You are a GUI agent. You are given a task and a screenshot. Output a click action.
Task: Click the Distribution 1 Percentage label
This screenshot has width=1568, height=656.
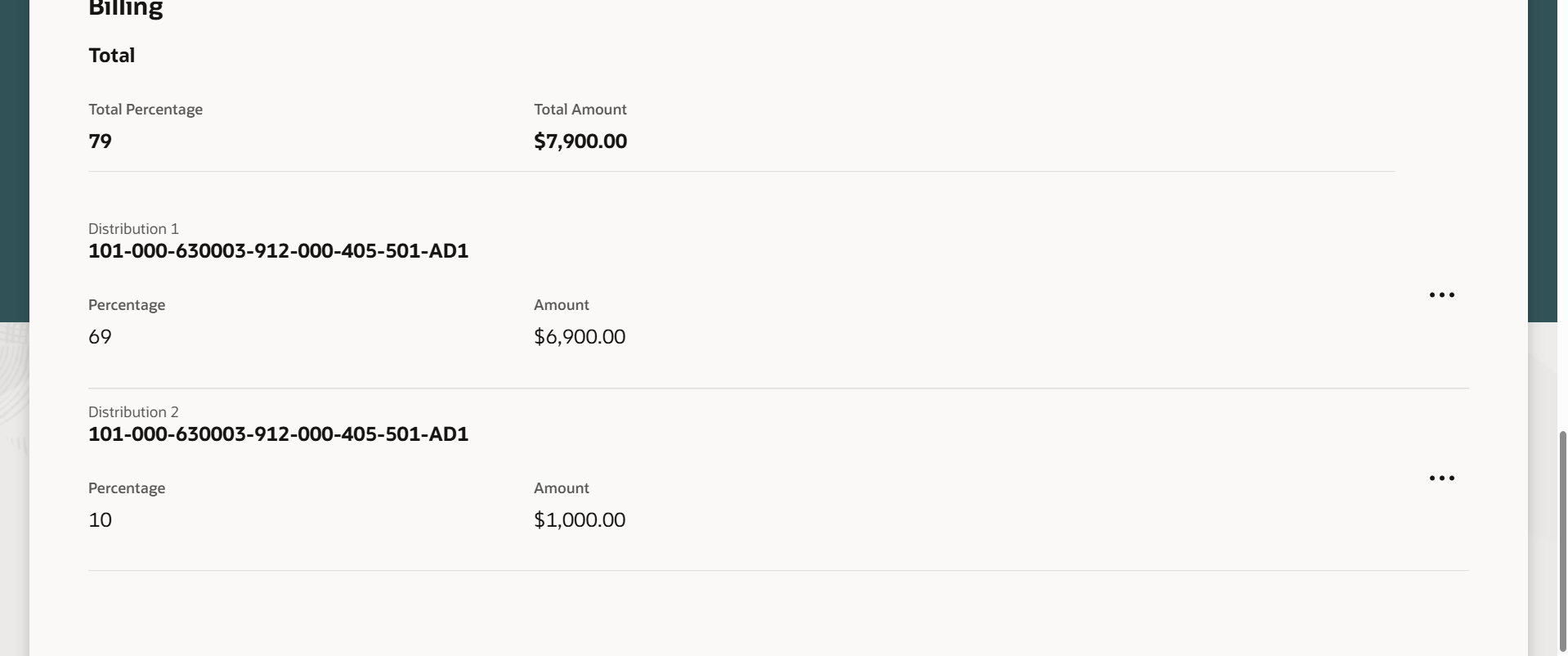(x=127, y=305)
